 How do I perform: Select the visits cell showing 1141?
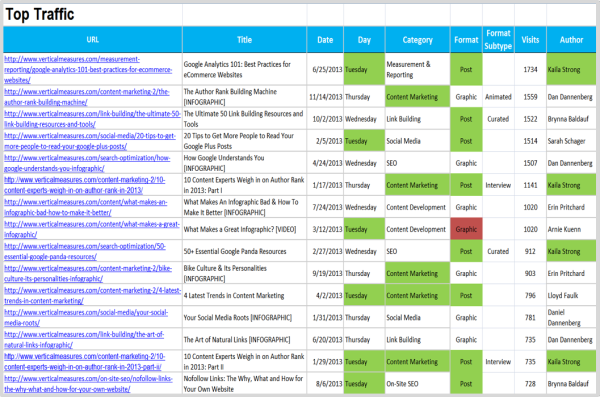[x=530, y=185]
